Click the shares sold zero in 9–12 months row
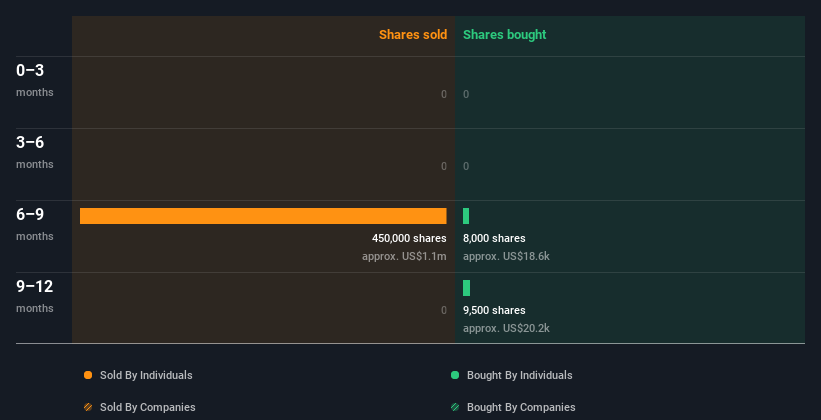821x420 pixels. click(x=444, y=310)
